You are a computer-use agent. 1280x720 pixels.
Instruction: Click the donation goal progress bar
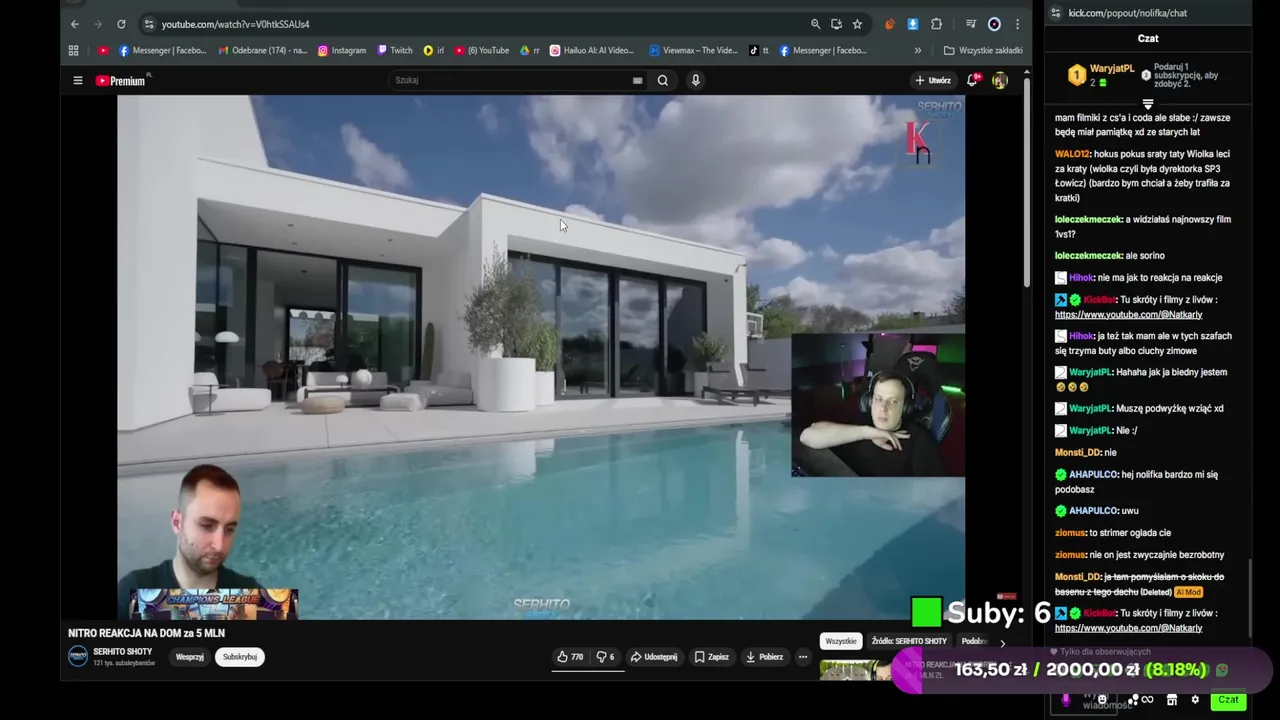pyautogui.click(x=1080, y=670)
